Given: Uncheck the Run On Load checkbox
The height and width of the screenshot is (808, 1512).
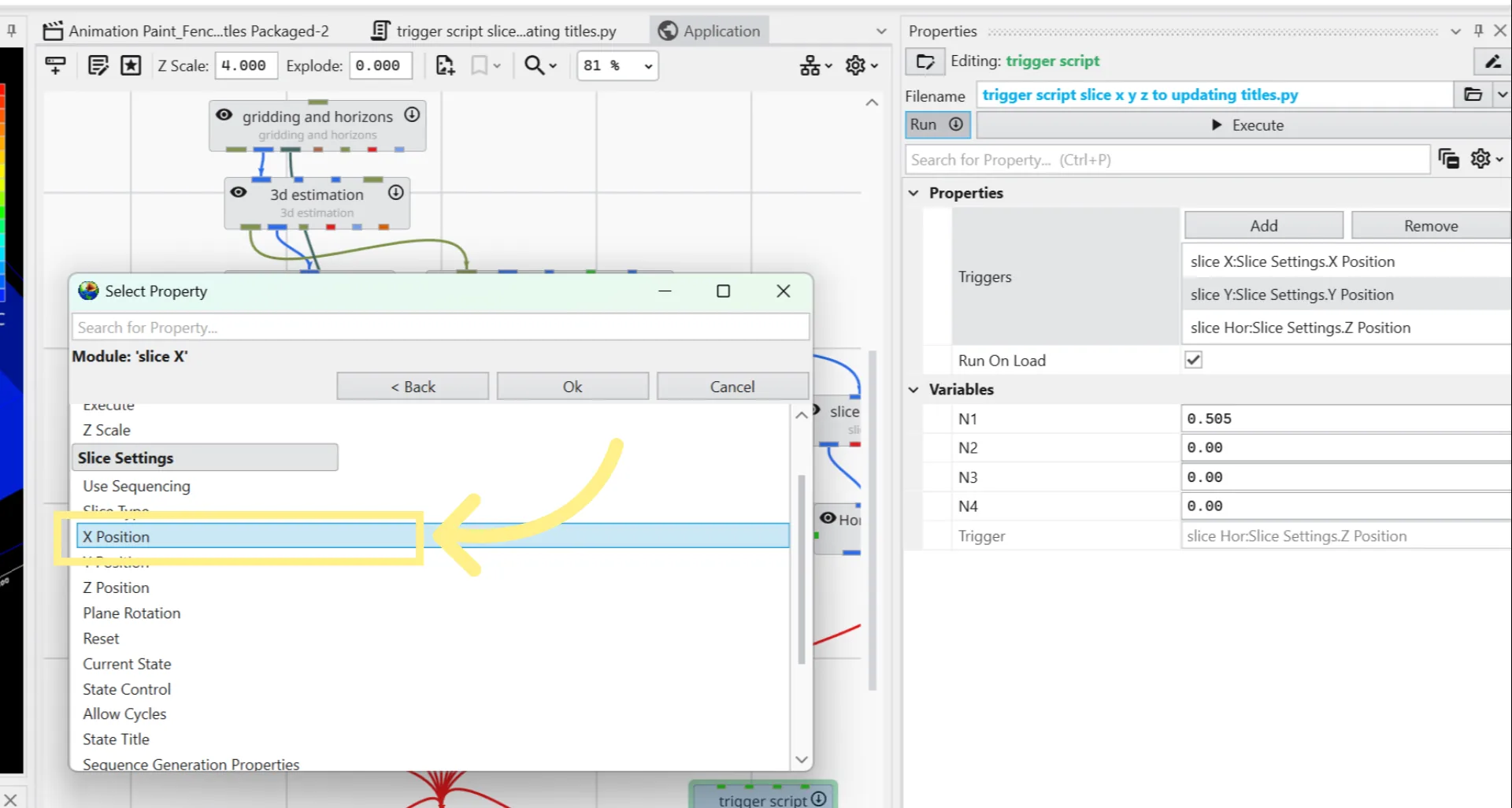Looking at the screenshot, I should [x=1193, y=360].
